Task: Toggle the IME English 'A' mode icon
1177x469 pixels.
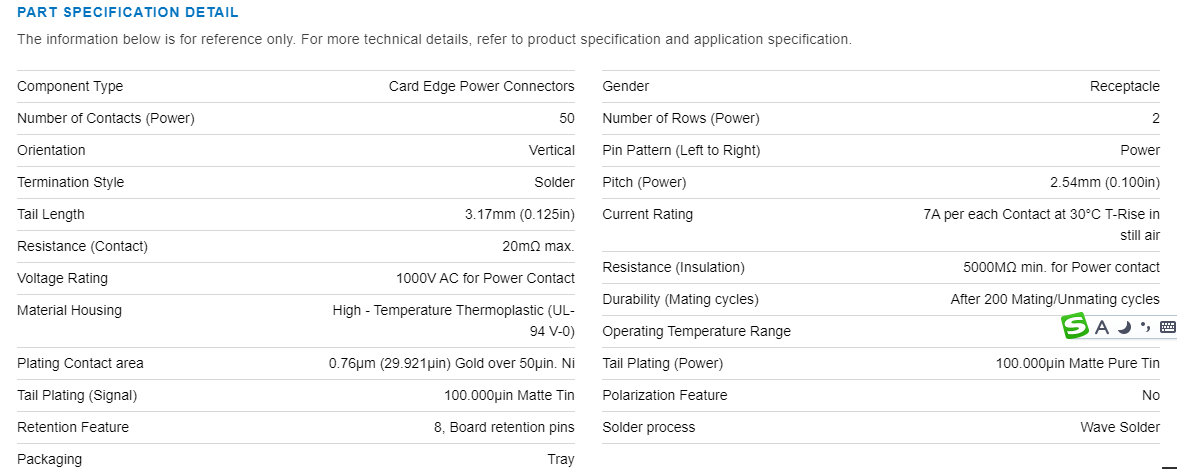Action: pyautogui.click(x=1102, y=327)
